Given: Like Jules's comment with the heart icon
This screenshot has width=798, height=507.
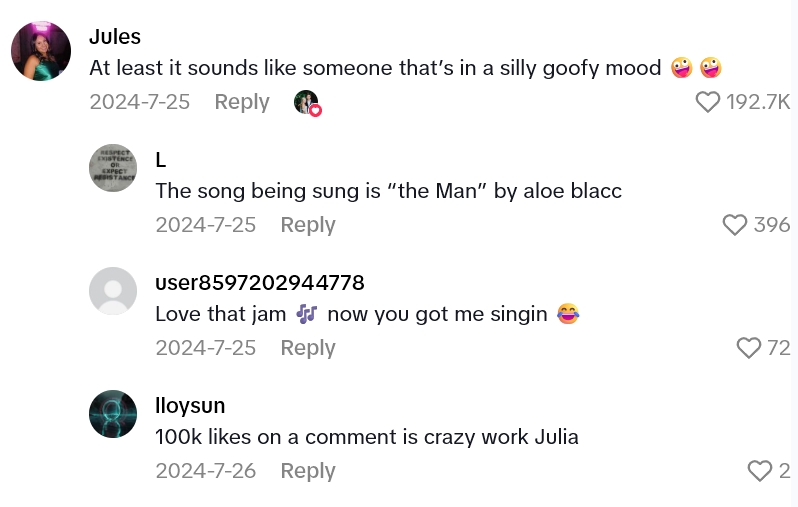Looking at the screenshot, I should [707, 102].
